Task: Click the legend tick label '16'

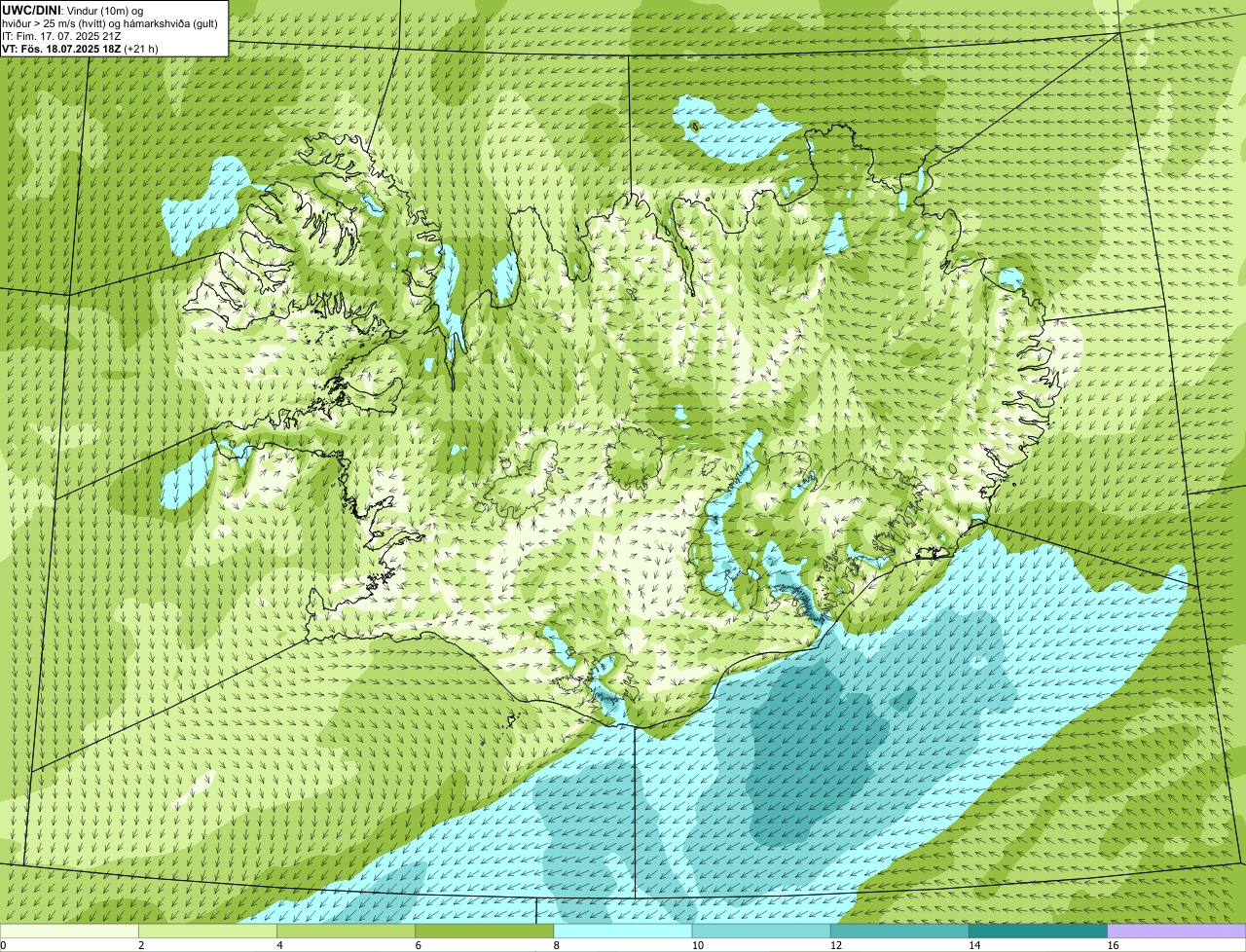Action: [1114, 945]
